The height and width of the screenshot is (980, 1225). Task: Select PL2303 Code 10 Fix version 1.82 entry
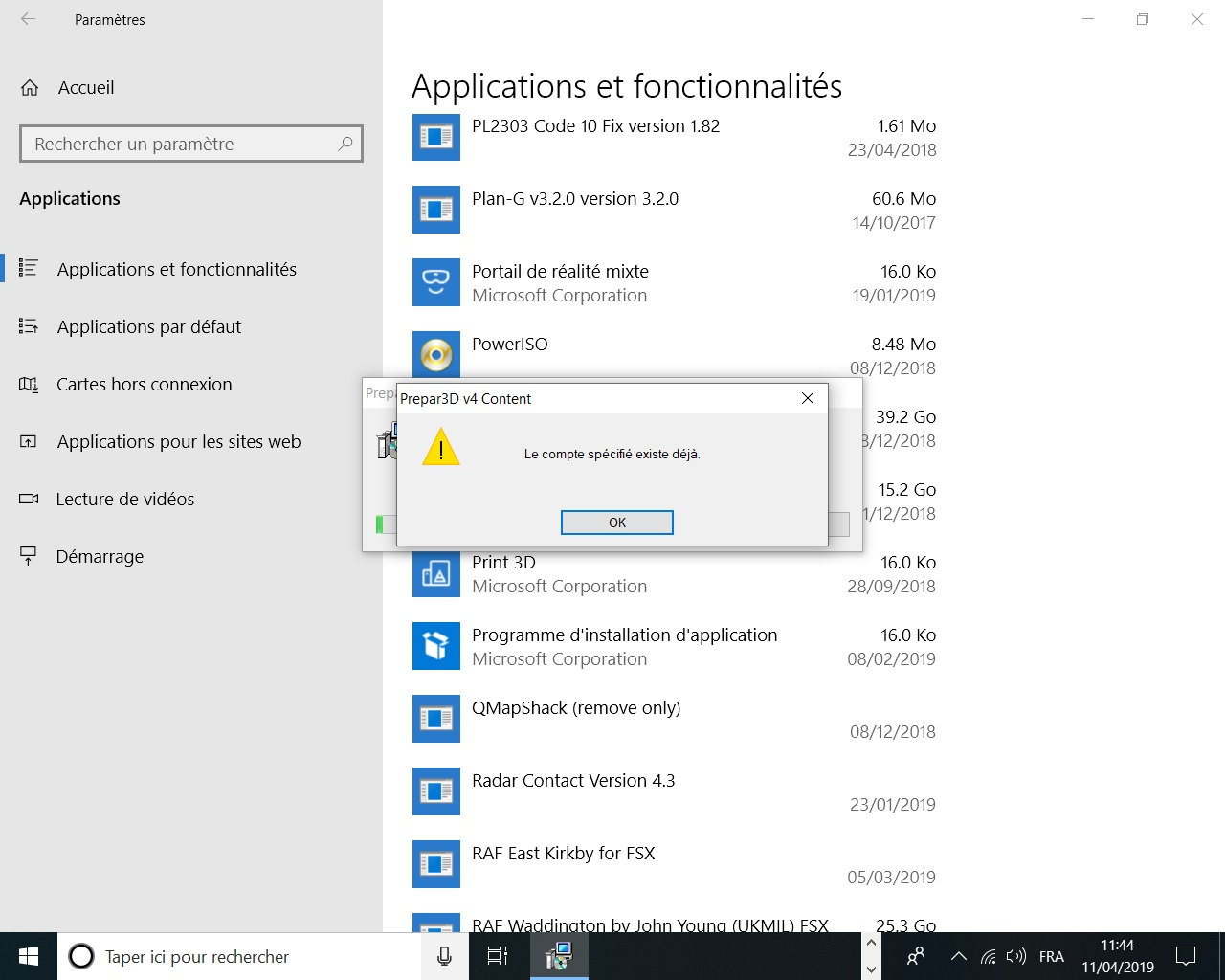tap(675, 137)
